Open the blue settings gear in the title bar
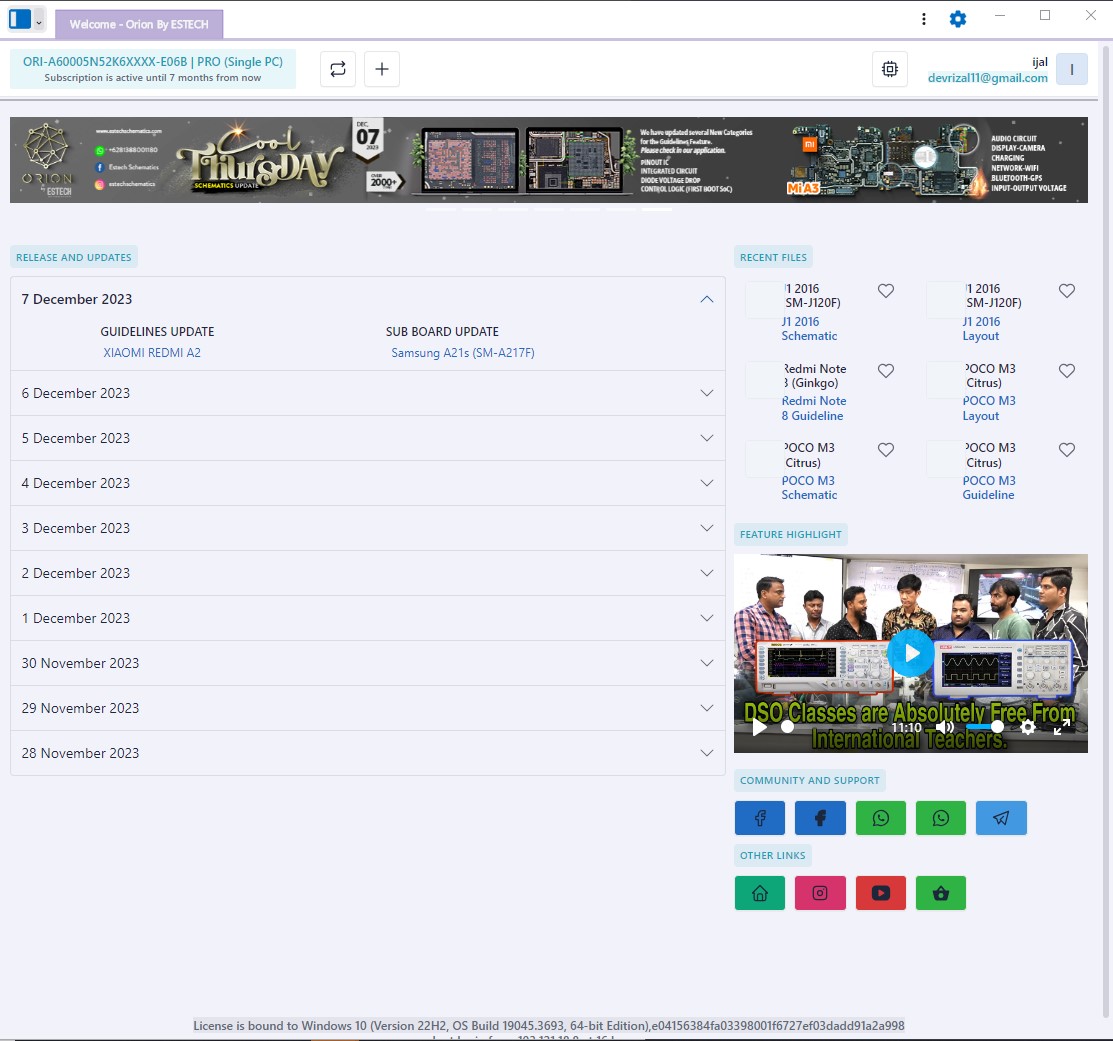1113x1041 pixels. click(x=958, y=19)
